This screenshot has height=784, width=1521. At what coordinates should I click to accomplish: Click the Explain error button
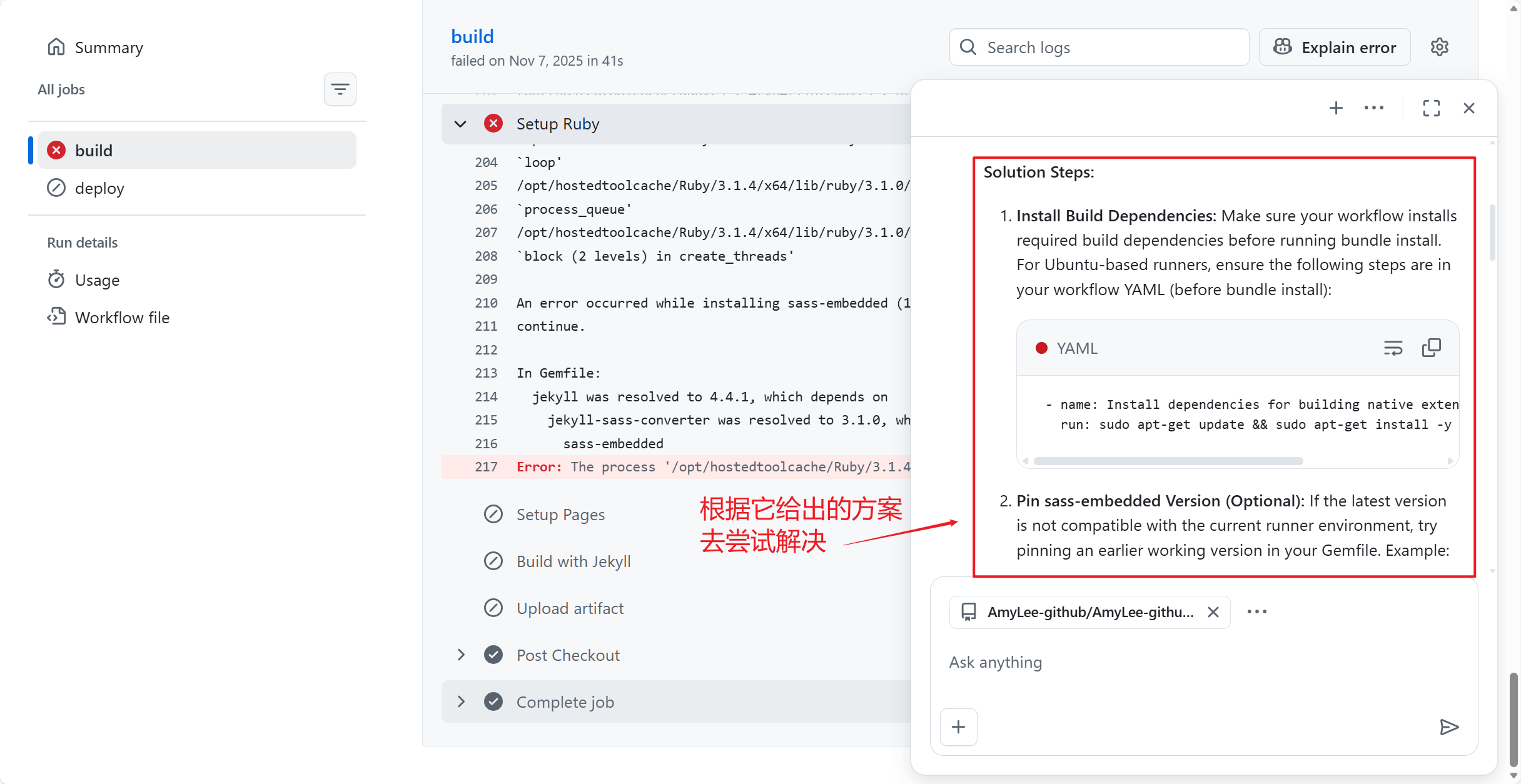coord(1335,47)
